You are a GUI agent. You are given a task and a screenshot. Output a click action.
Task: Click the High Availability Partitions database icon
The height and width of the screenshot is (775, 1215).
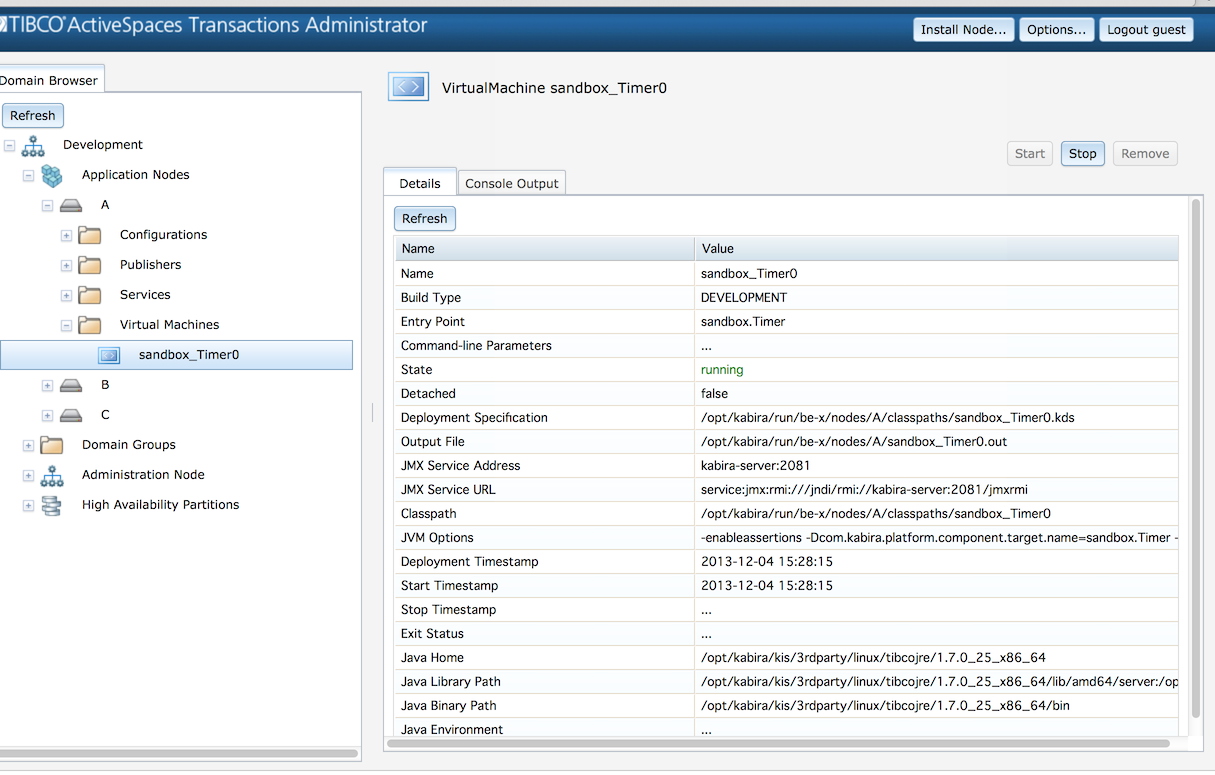(x=52, y=505)
